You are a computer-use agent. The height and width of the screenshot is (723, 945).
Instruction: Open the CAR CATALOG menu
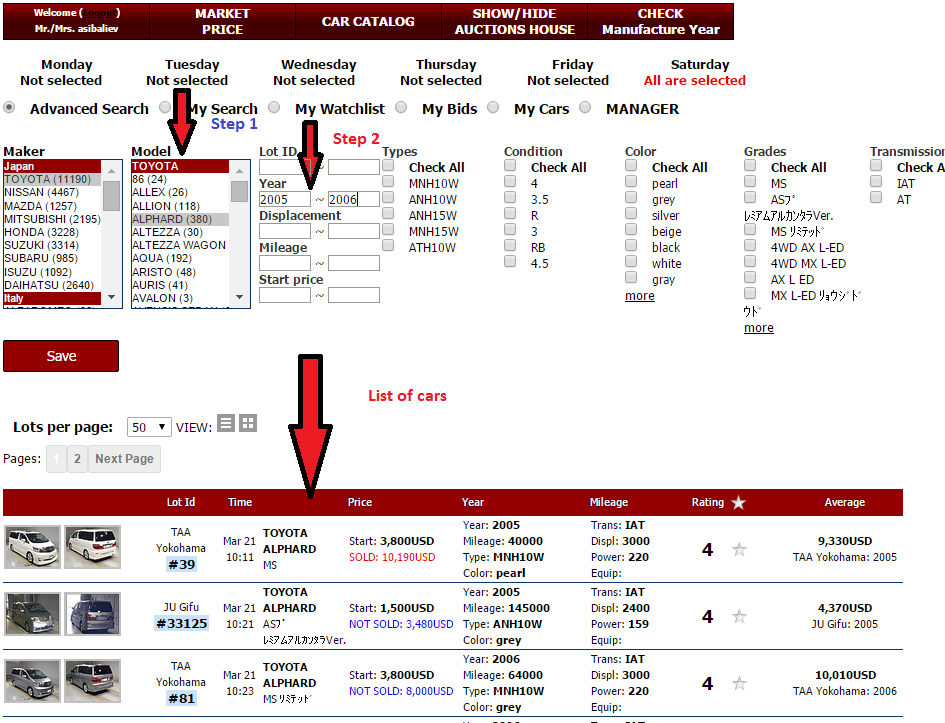pyautogui.click(x=368, y=21)
